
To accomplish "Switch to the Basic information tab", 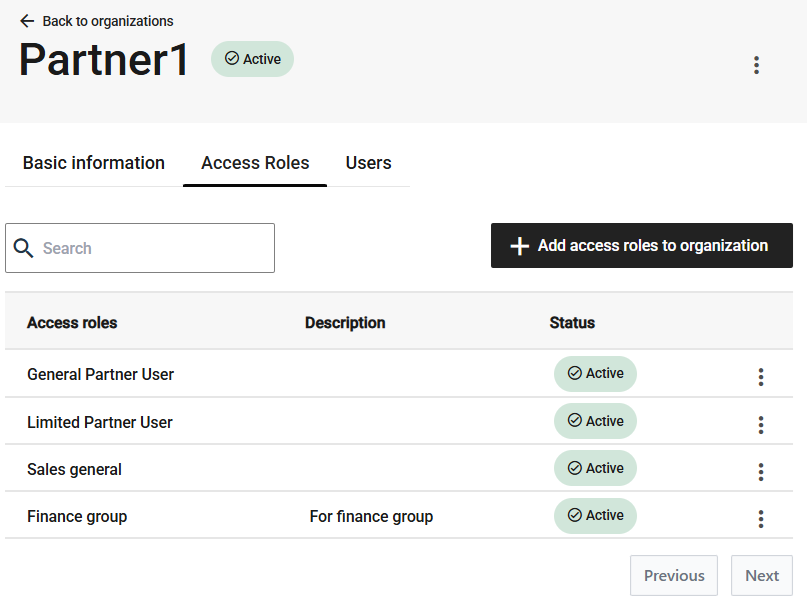I will click(x=93, y=162).
